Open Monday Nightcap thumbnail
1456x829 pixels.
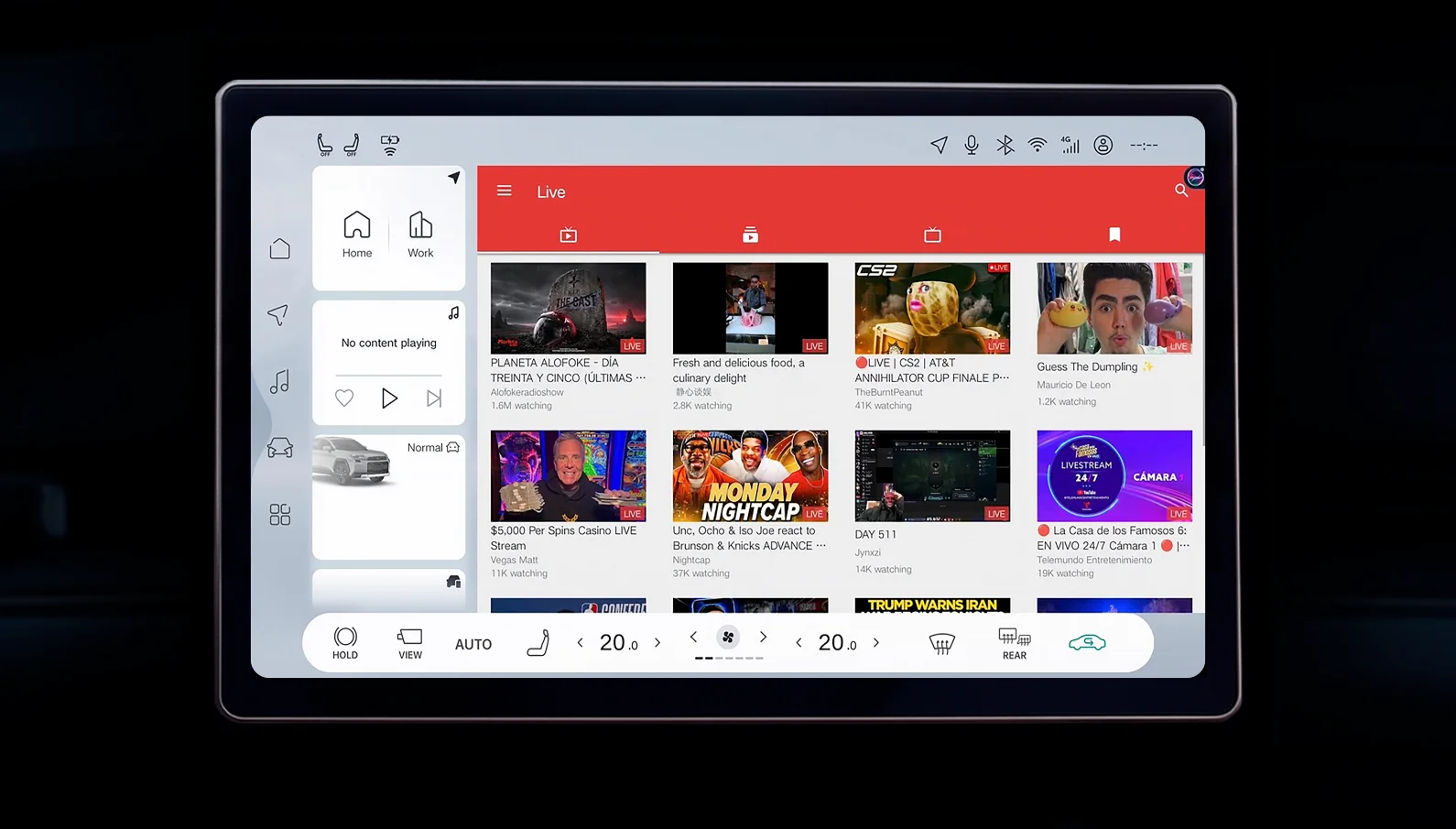(750, 475)
